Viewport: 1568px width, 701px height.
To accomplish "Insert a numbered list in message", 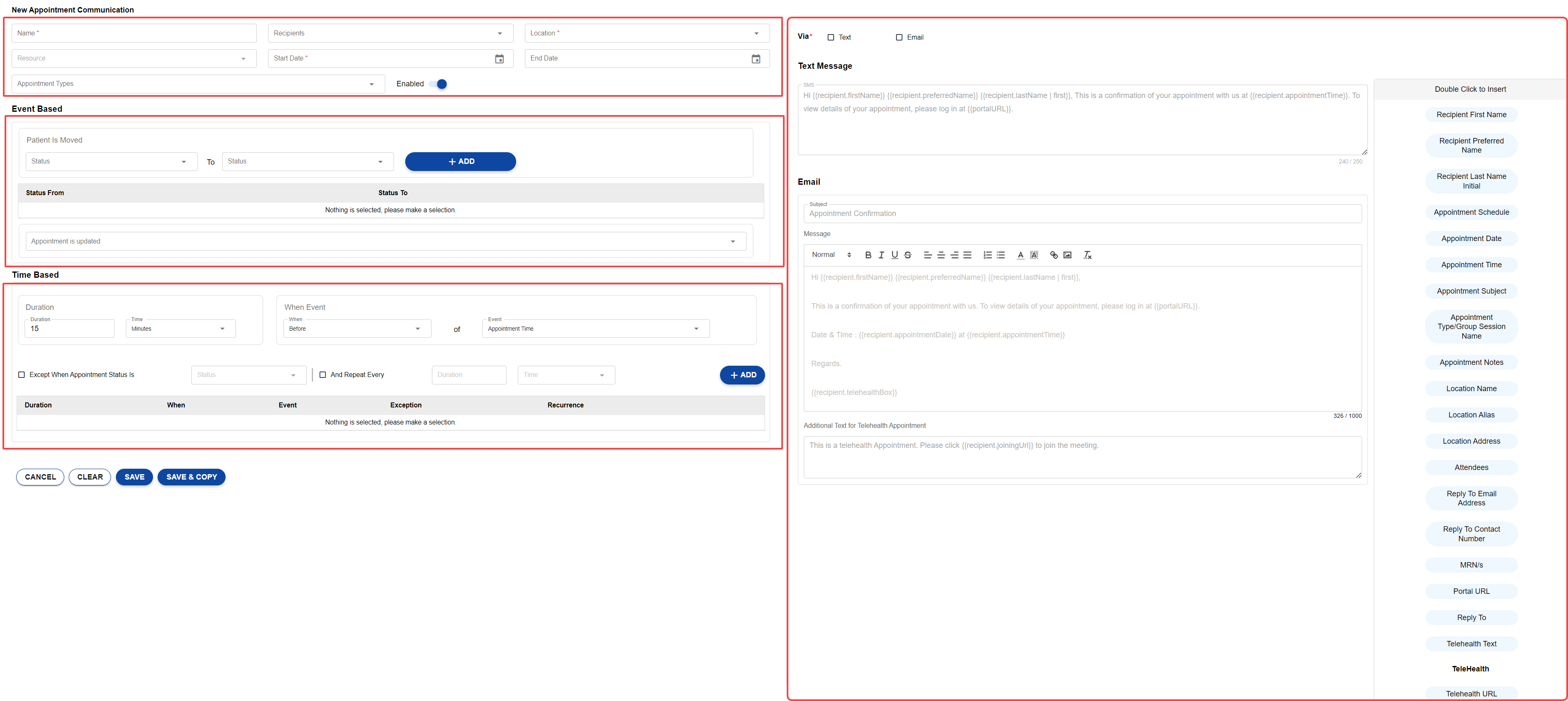I will (987, 255).
